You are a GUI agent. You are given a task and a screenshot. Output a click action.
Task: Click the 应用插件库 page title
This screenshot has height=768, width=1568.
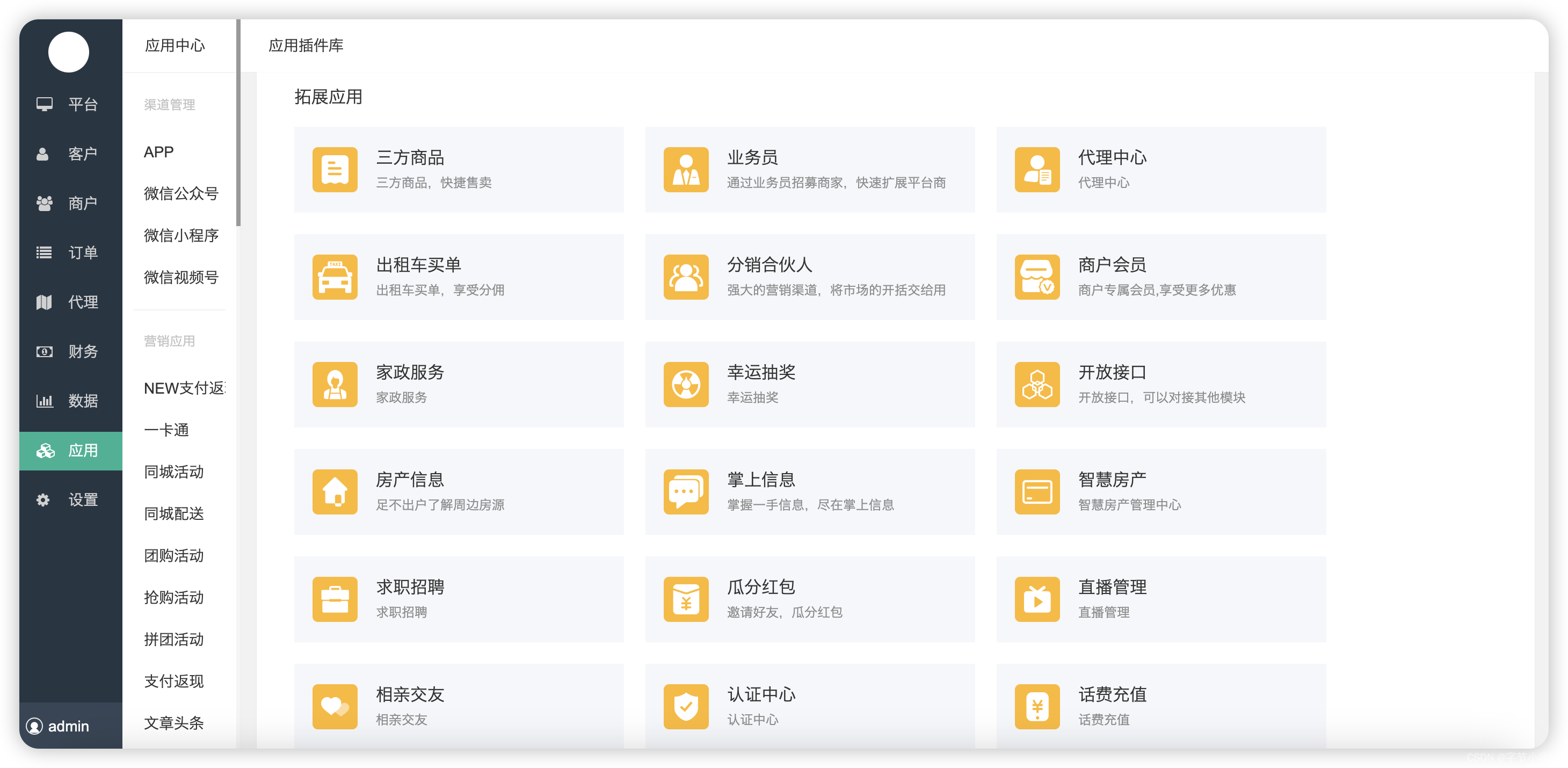pyautogui.click(x=306, y=46)
